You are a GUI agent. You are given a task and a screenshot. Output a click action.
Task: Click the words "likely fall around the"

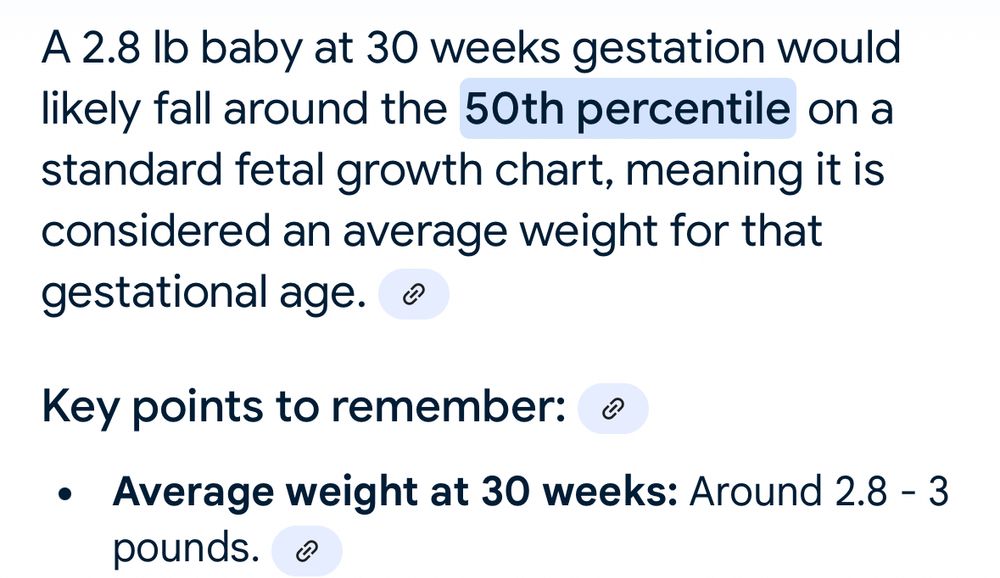pos(243,109)
